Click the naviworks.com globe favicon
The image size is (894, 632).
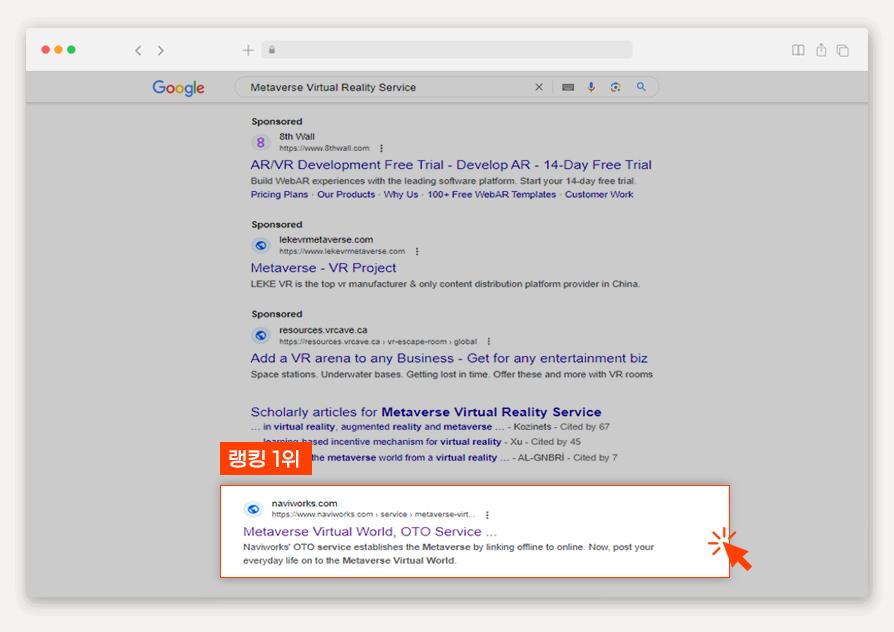pyautogui.click(x=253, y=509)
